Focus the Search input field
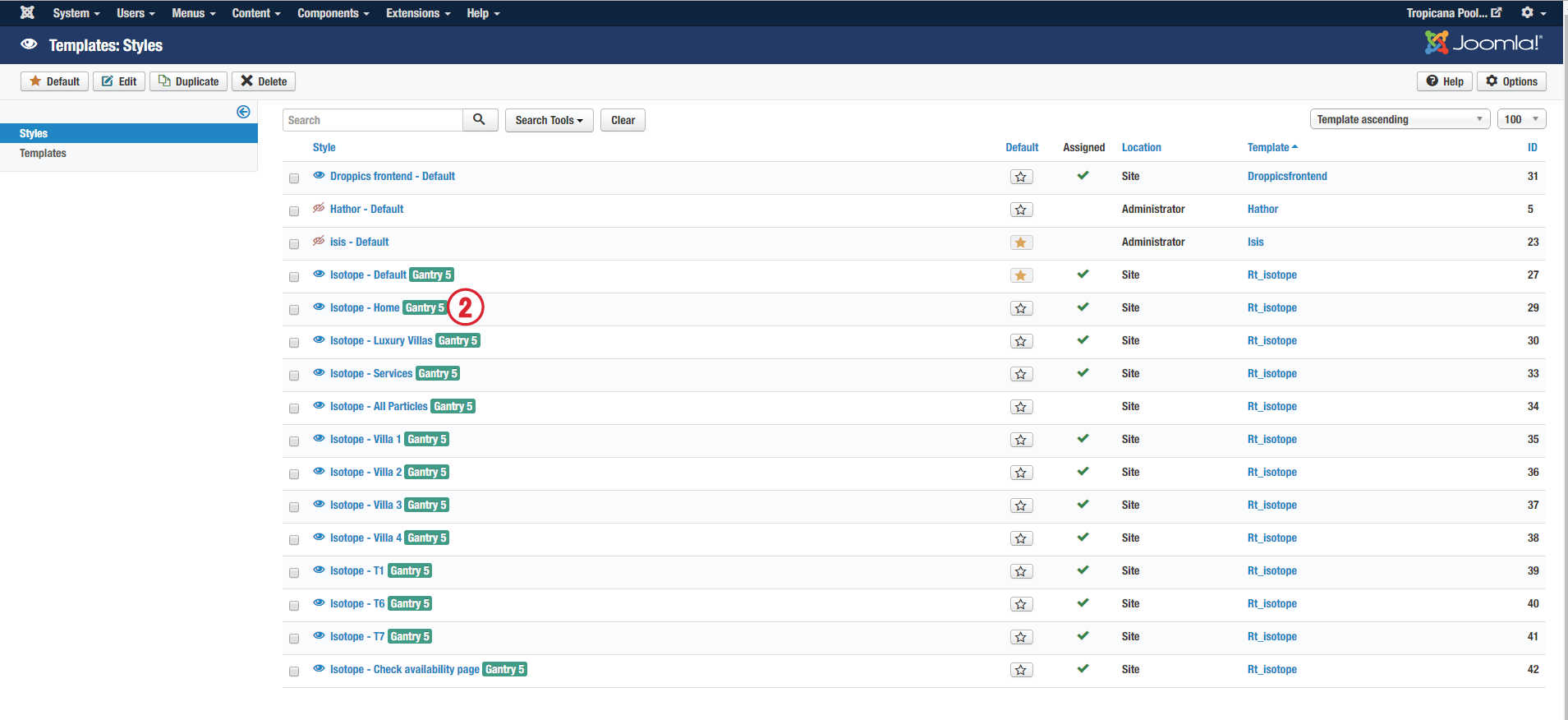 pos(373,120)
